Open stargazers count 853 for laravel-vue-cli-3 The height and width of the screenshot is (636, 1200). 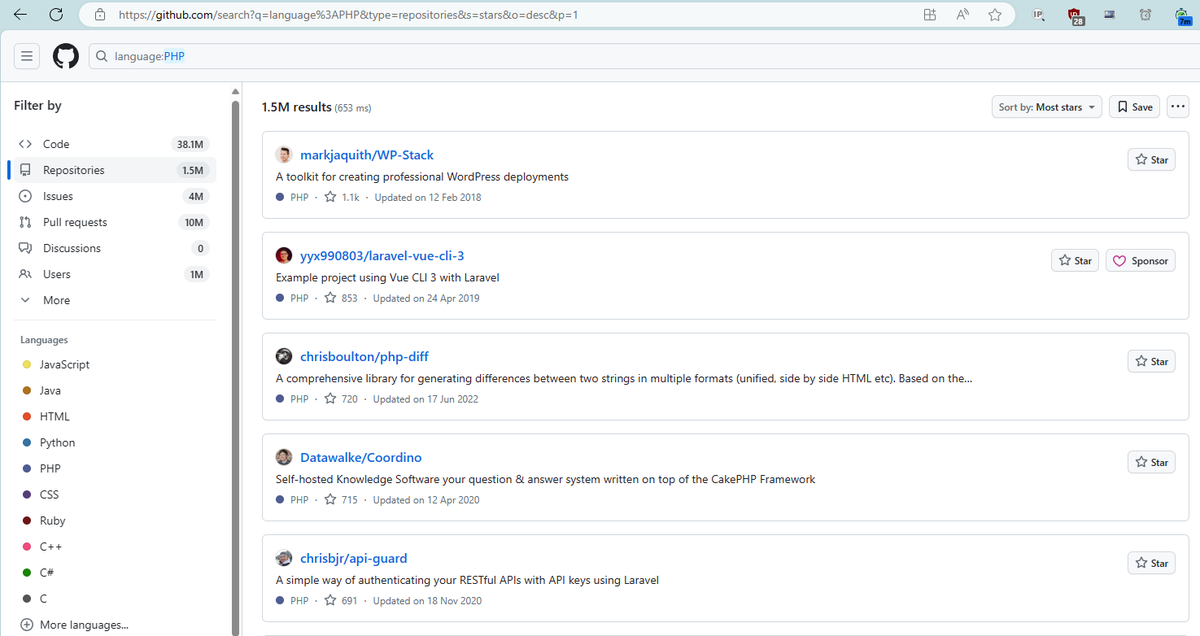pos(340,298)
